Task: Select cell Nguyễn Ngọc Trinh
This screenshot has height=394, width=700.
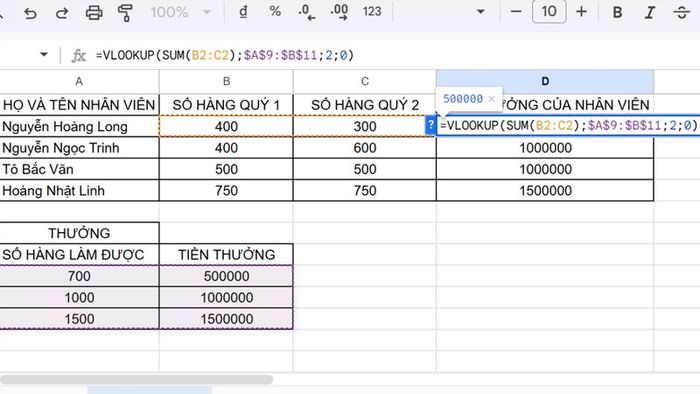Action: point(79,148)
